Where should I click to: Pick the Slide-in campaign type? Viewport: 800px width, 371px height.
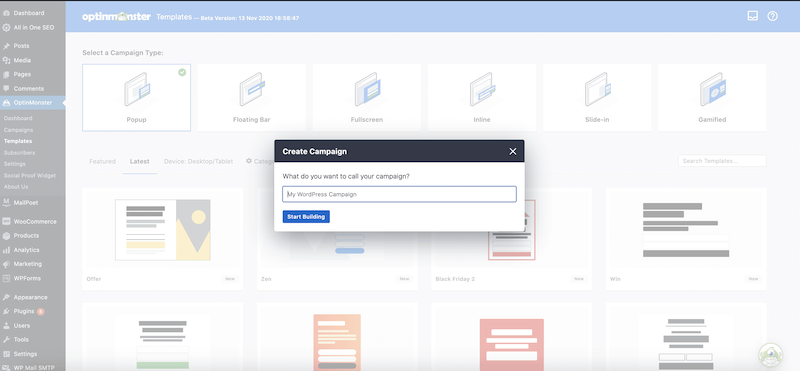click(597, 97)
